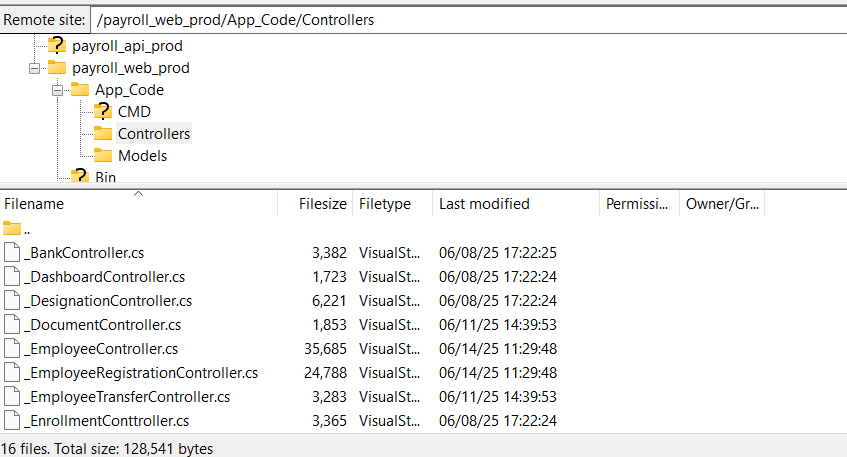Collapse the payroll_web_prod tree node
This screenshot has width=847, height=457.
[35, 68]
